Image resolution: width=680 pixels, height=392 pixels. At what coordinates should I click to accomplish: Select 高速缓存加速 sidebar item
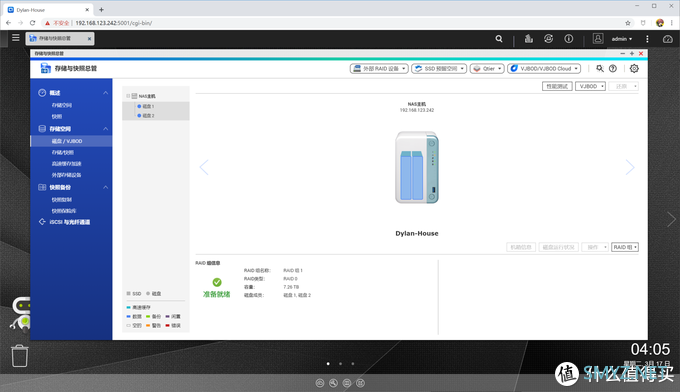[66, 163]
